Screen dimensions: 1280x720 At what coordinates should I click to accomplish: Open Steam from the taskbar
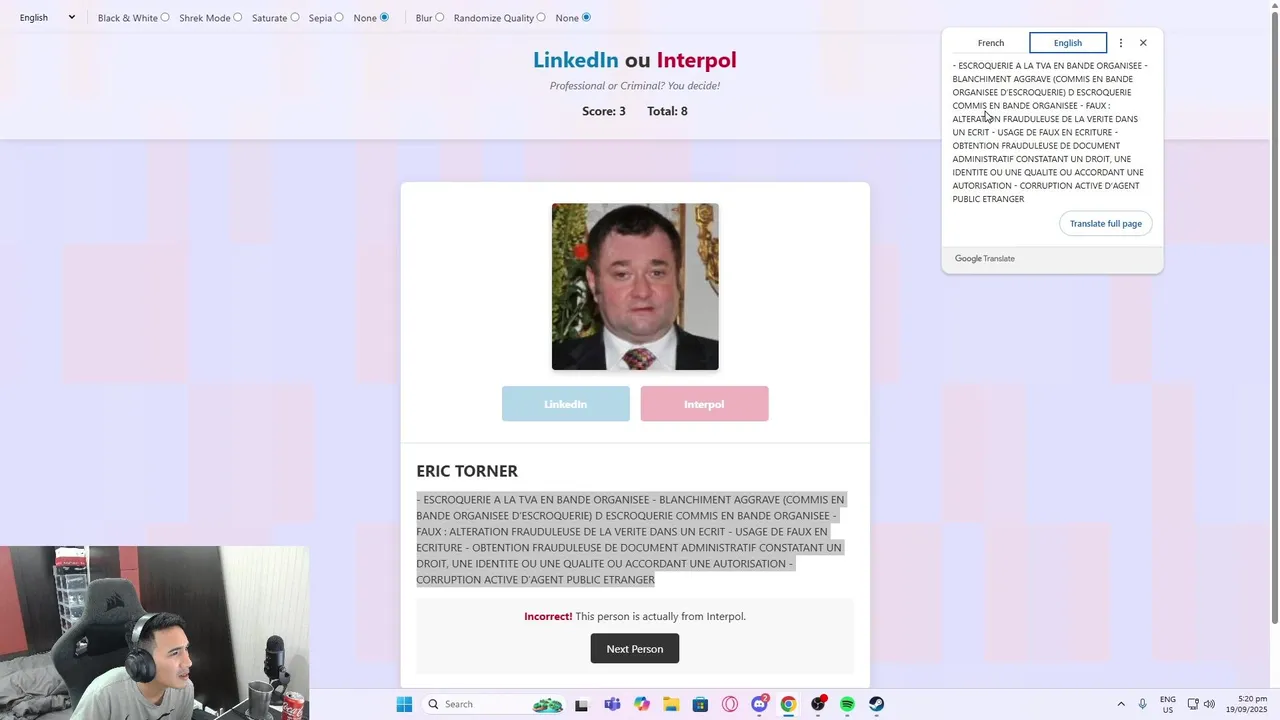(876, 704)
